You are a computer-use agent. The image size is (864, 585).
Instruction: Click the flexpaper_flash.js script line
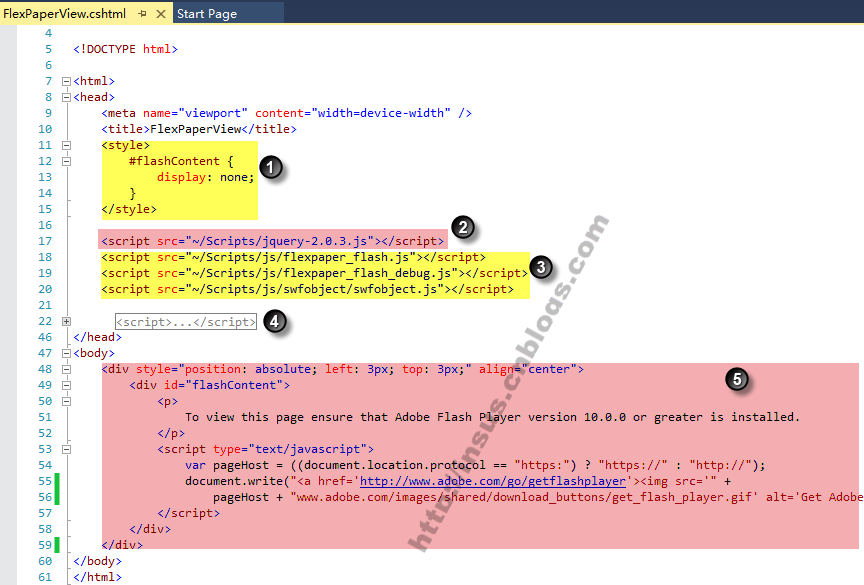coord(294,257)
